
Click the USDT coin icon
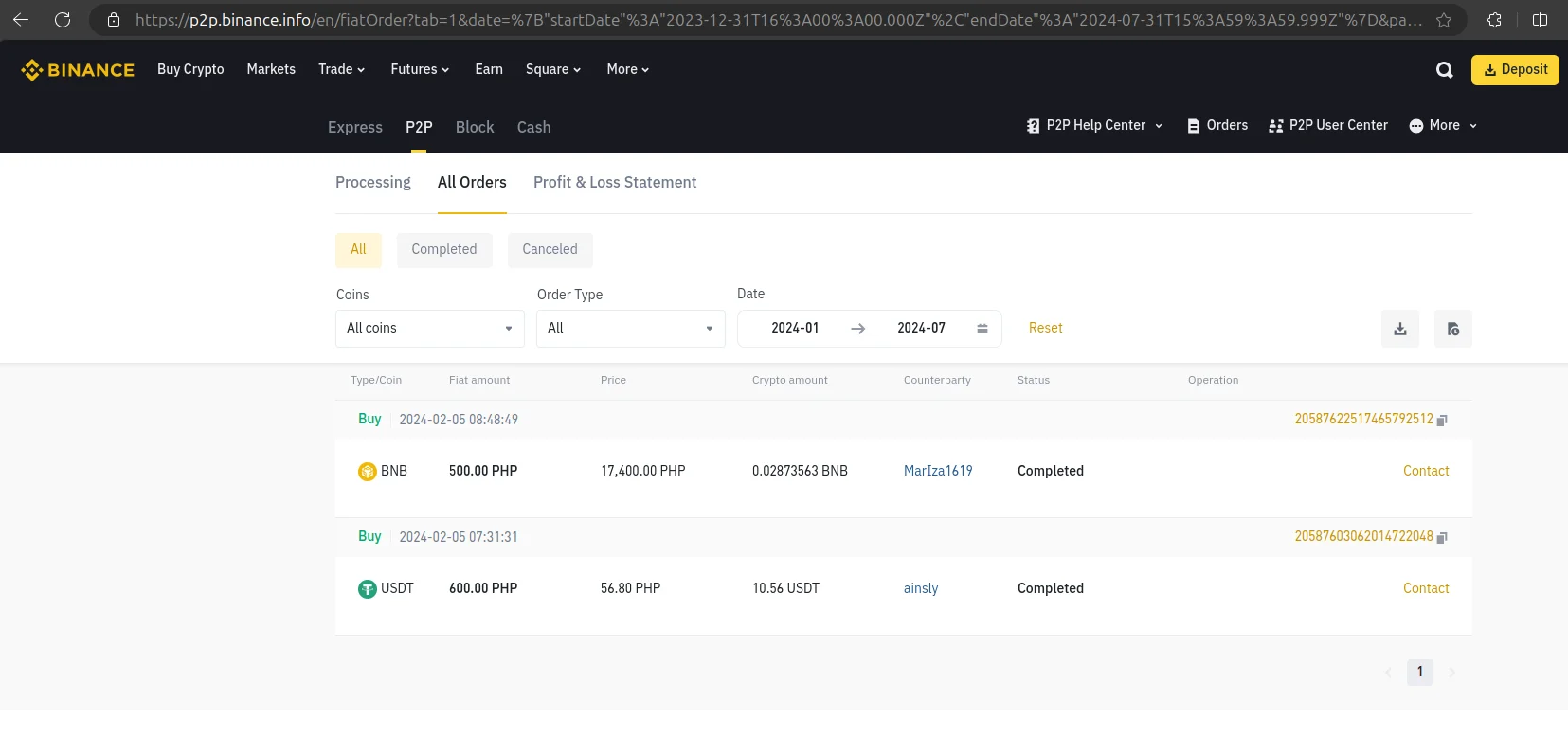tap(368, 588)
